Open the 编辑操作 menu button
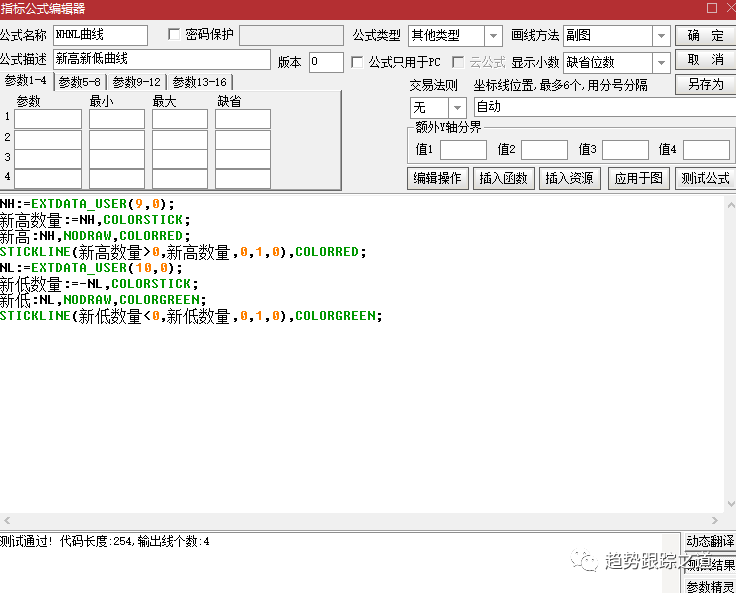 [438, 178]
